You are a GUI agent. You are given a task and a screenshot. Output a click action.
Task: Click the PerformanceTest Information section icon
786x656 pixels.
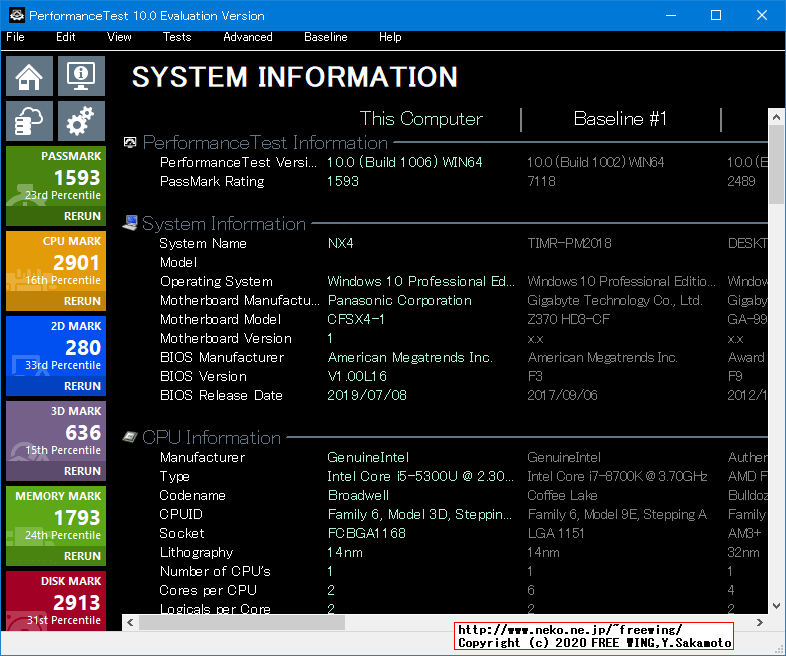[130, 143]
